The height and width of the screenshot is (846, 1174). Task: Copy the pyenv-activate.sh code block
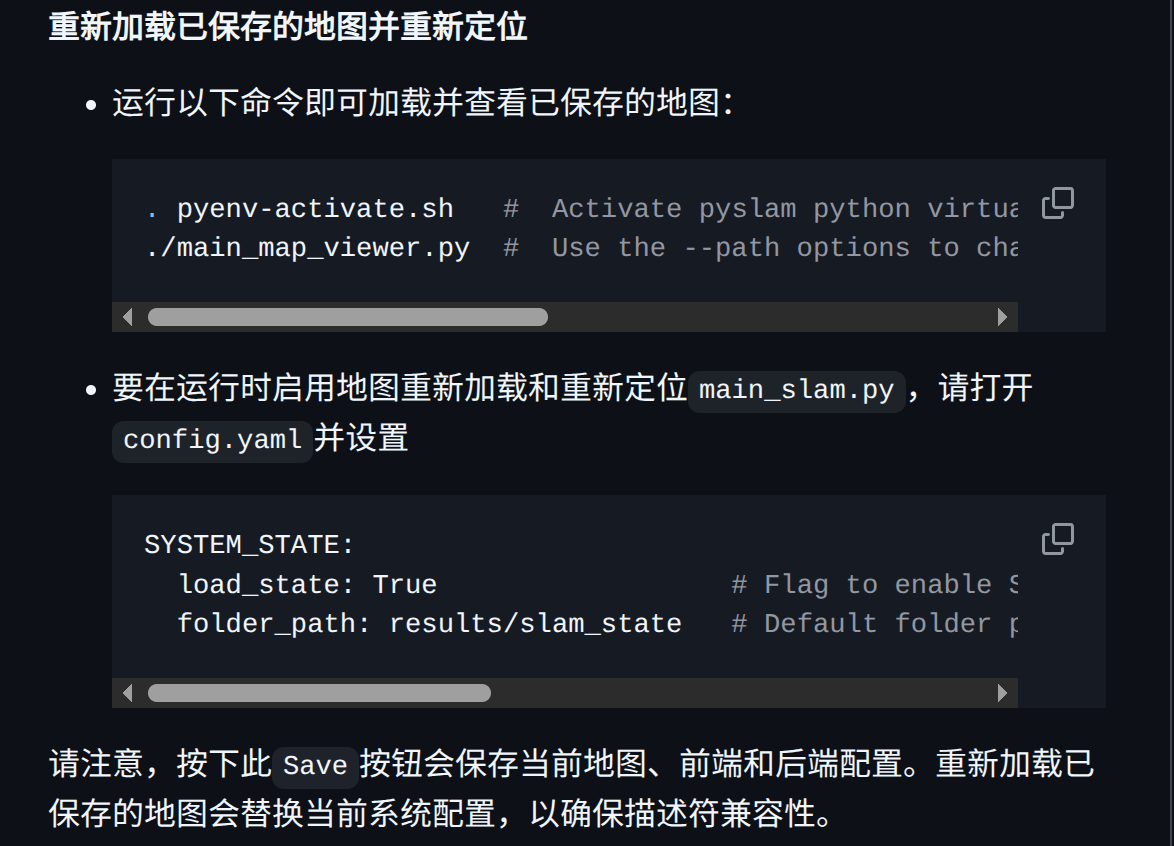point(1057,203)
